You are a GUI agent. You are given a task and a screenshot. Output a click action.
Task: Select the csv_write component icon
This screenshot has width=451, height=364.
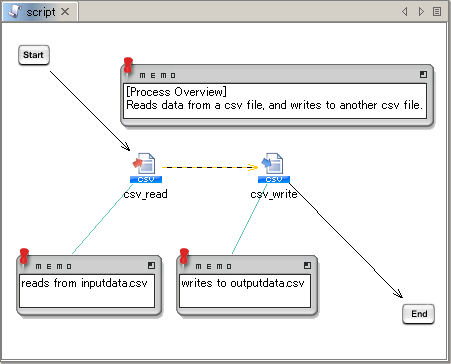click(274, 168)
